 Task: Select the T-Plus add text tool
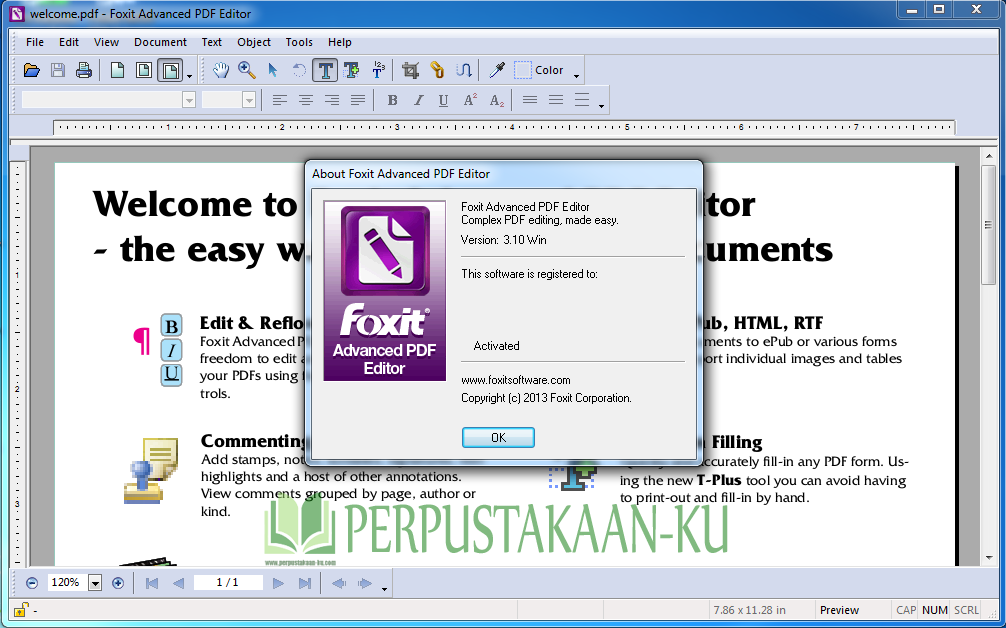[352, 70]
